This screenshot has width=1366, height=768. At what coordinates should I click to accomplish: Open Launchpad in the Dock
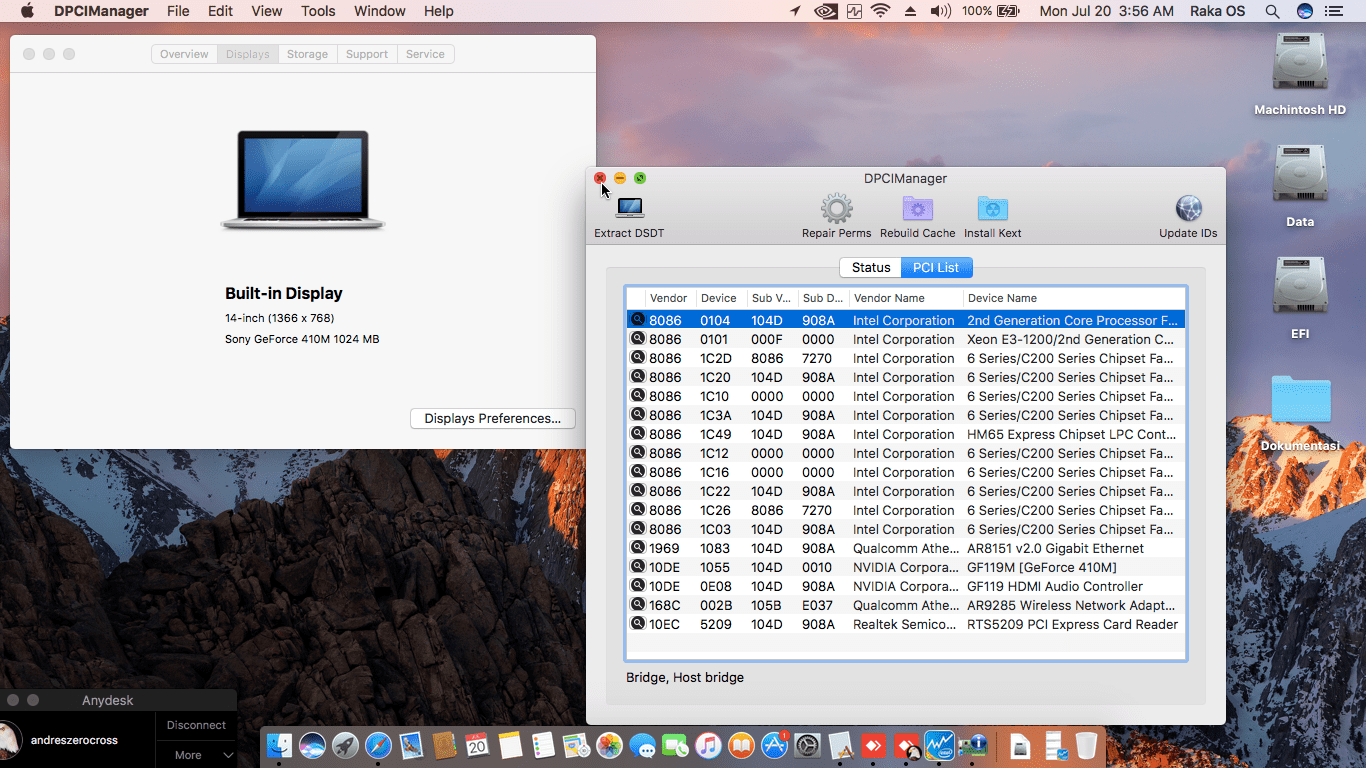coord(345,745)
